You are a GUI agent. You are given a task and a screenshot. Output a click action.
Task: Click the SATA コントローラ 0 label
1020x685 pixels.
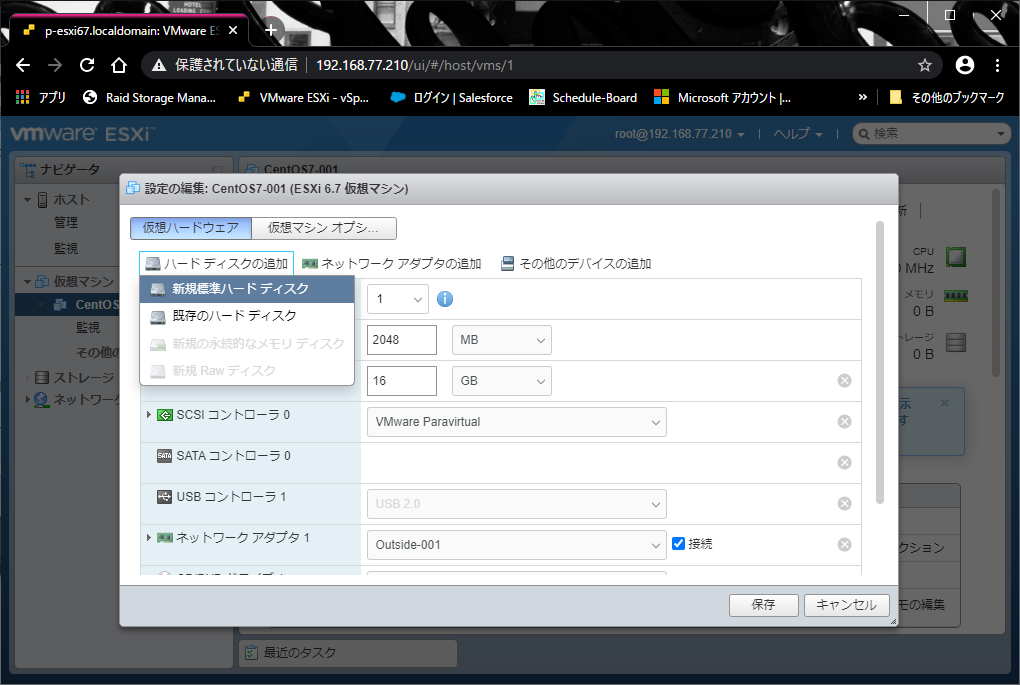point(234,456)
